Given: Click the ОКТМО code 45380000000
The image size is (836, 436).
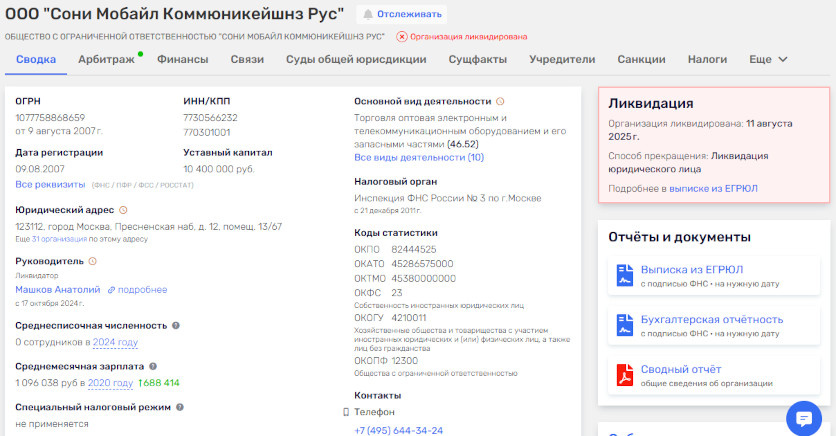Looking at the screenshot, I should pos(423,278).
